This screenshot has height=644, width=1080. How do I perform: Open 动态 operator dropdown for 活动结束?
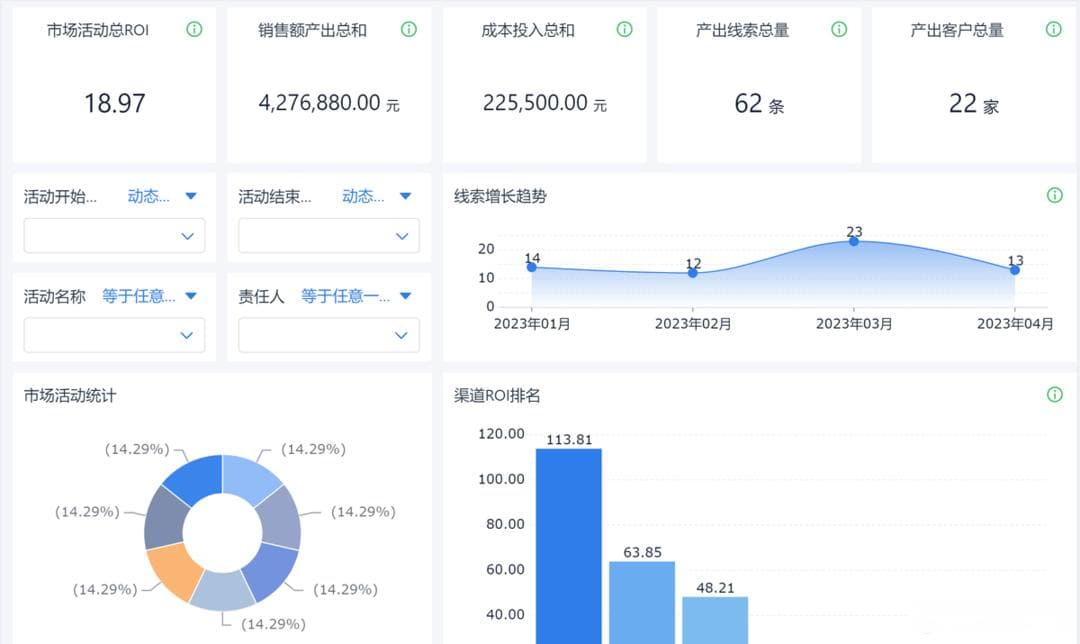point(377,196)
